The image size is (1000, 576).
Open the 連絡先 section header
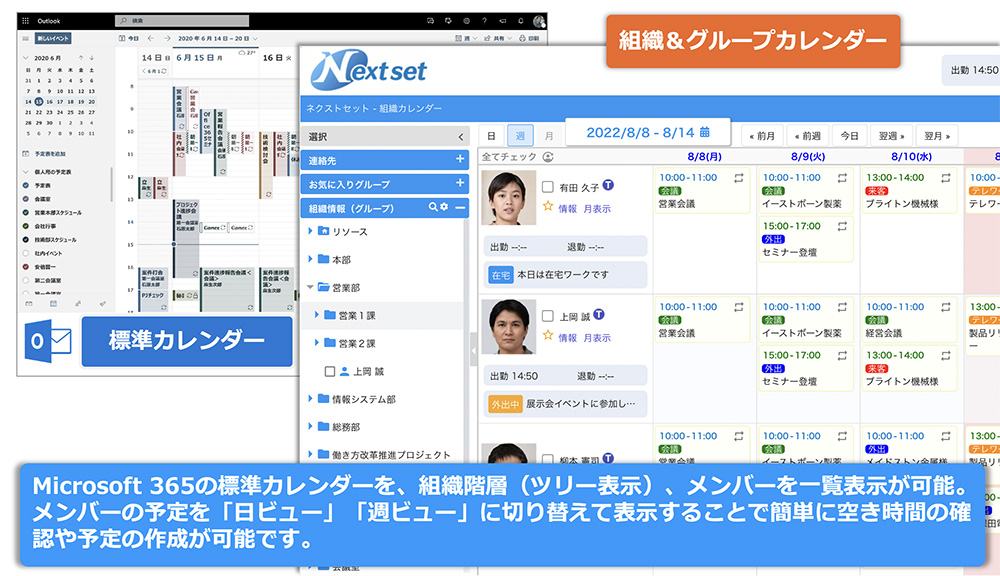385,160
